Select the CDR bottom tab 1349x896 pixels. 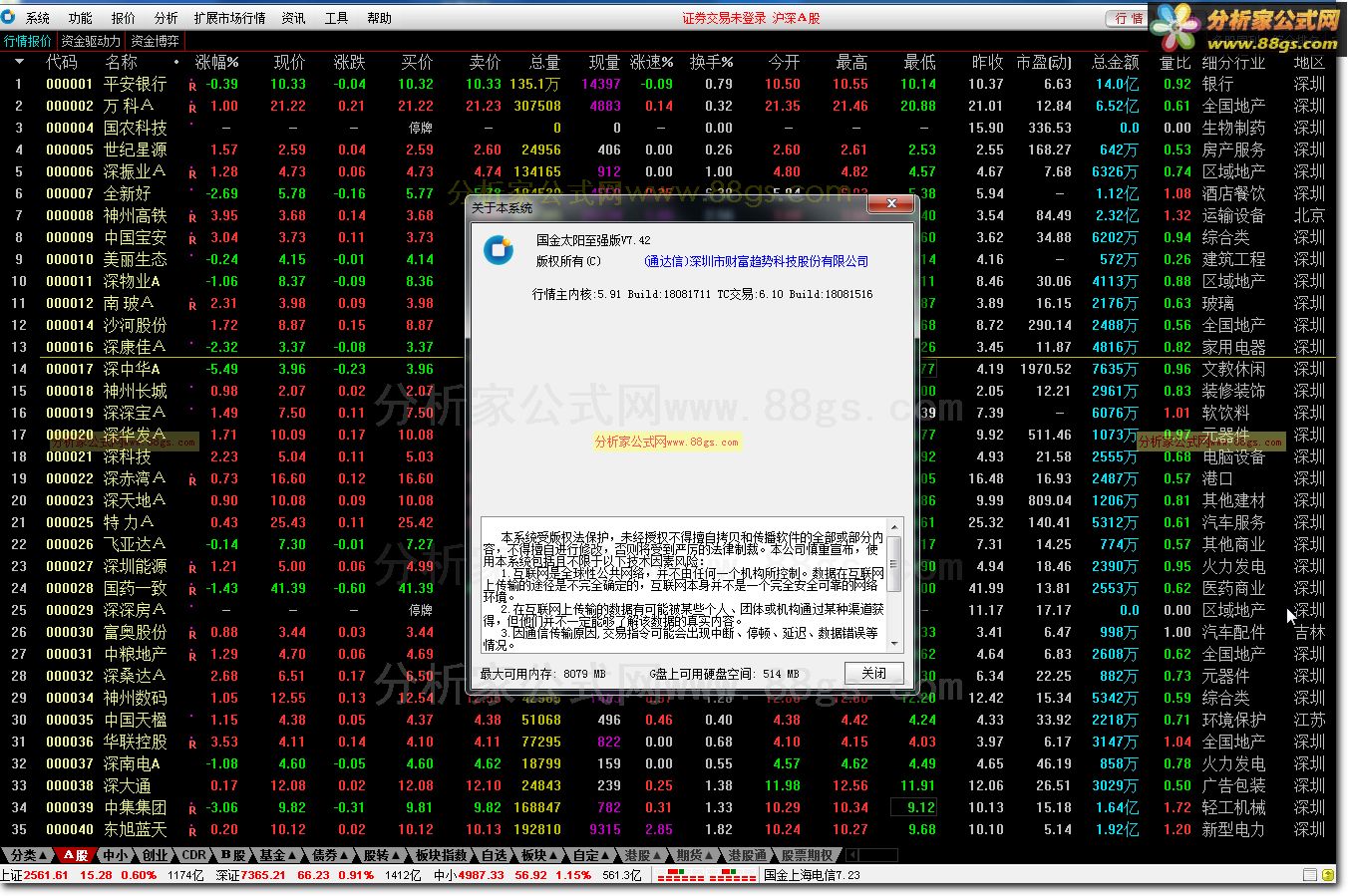point(194,855)
